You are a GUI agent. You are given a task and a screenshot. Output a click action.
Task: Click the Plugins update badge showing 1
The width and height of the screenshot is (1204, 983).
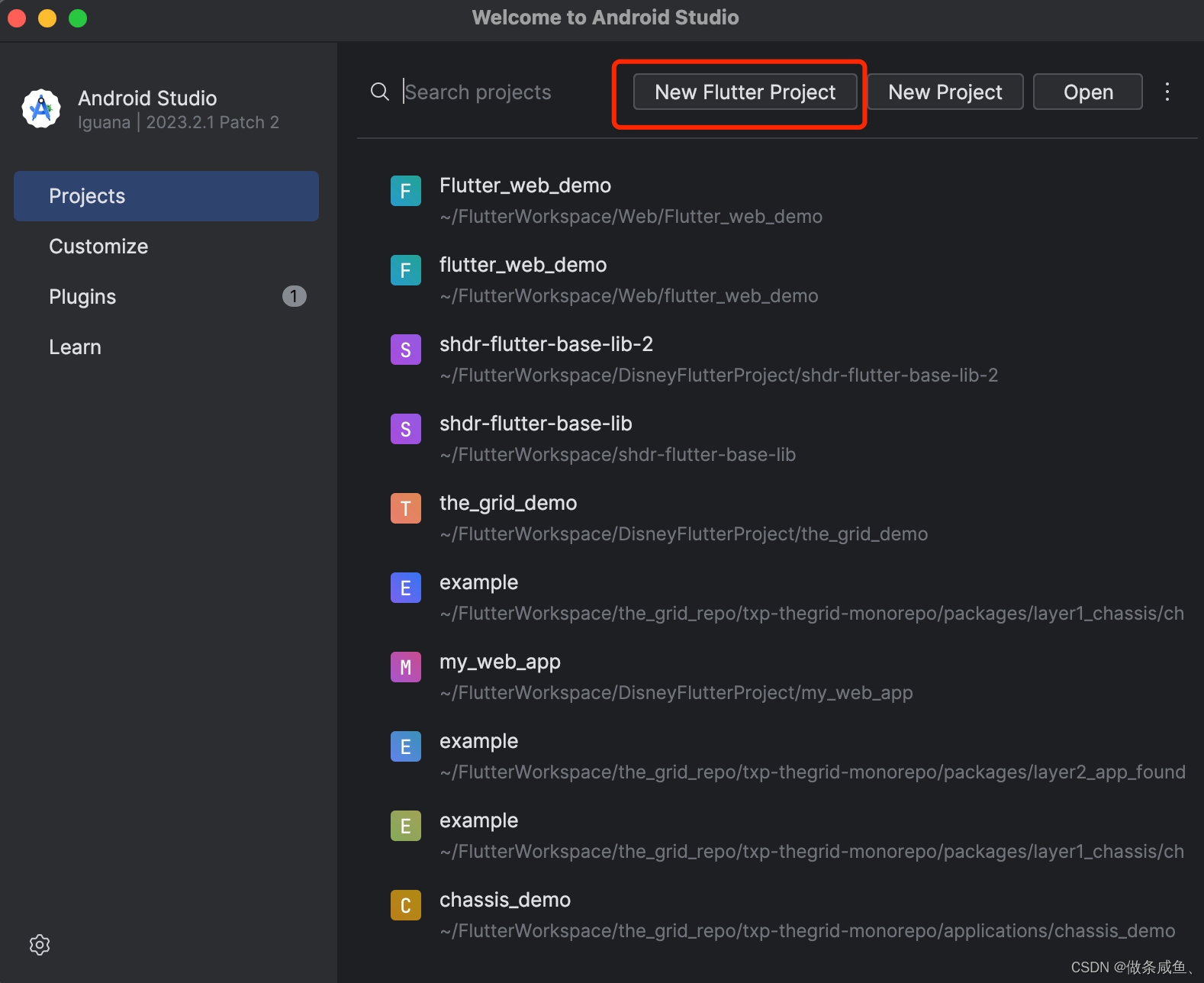(x=294, y=296)
